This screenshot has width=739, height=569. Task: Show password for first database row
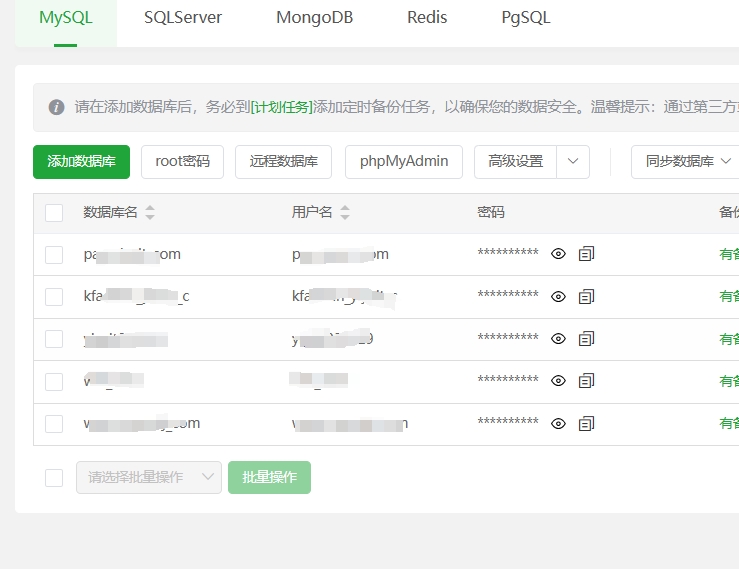click(x=558, y=254)
